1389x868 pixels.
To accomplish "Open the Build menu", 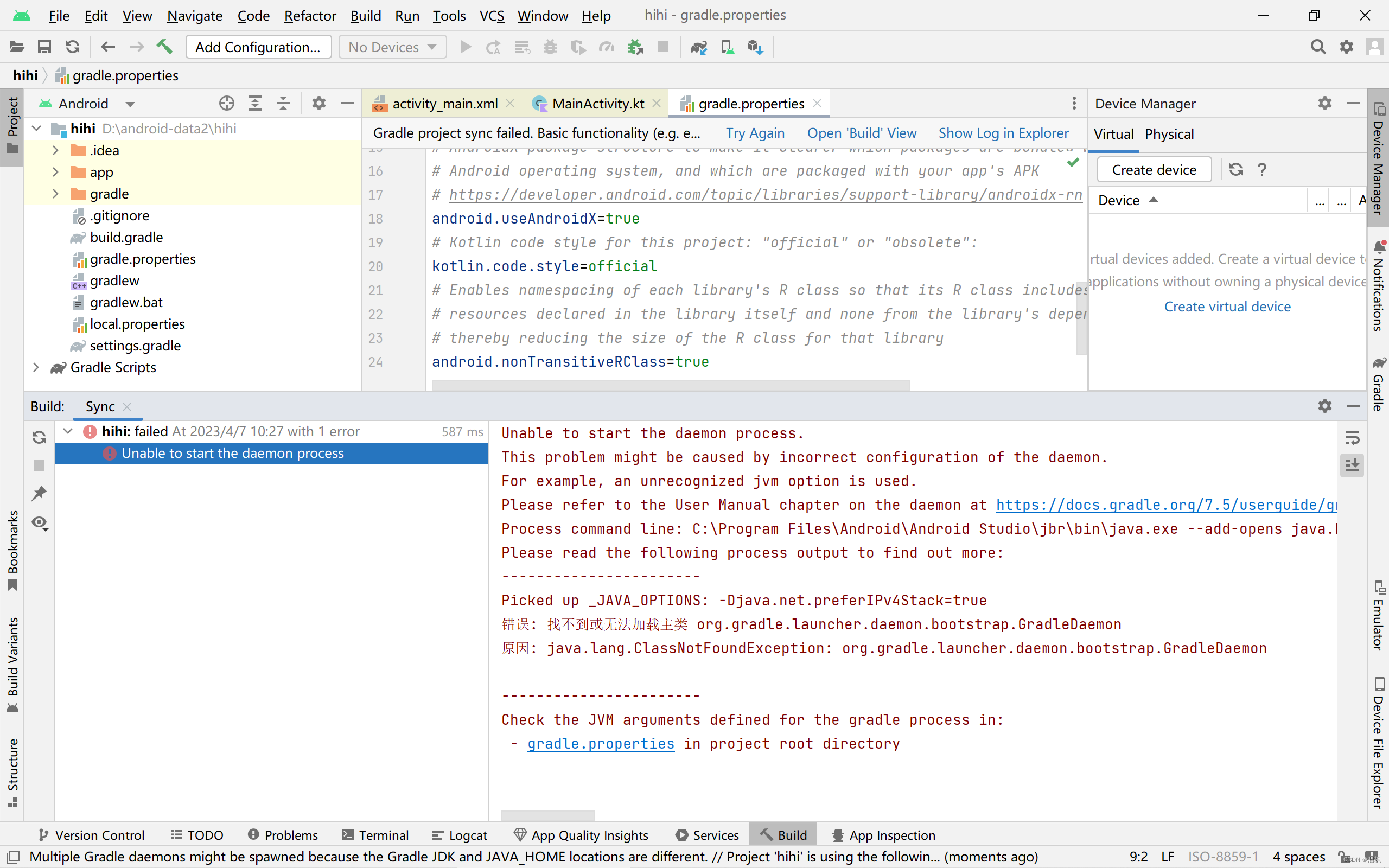I will (x=365, y=15).
